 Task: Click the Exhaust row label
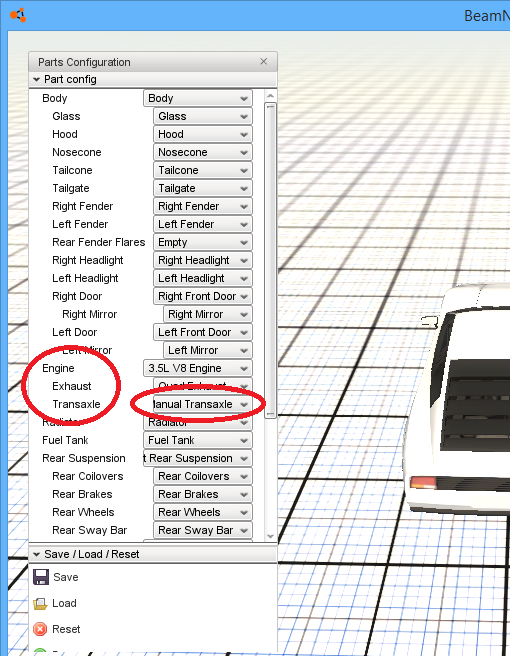[x=72, y=386]
